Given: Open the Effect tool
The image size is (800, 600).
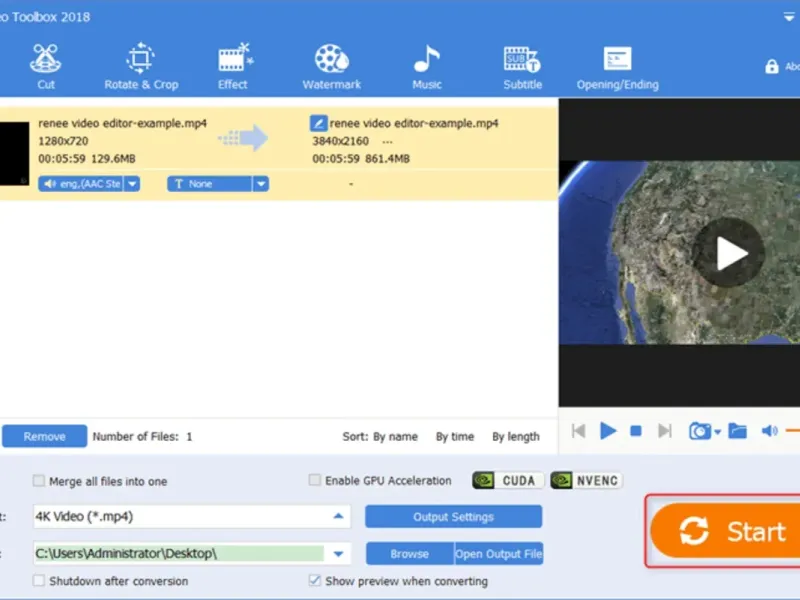Looking at the screenshot, I should 233,66.
